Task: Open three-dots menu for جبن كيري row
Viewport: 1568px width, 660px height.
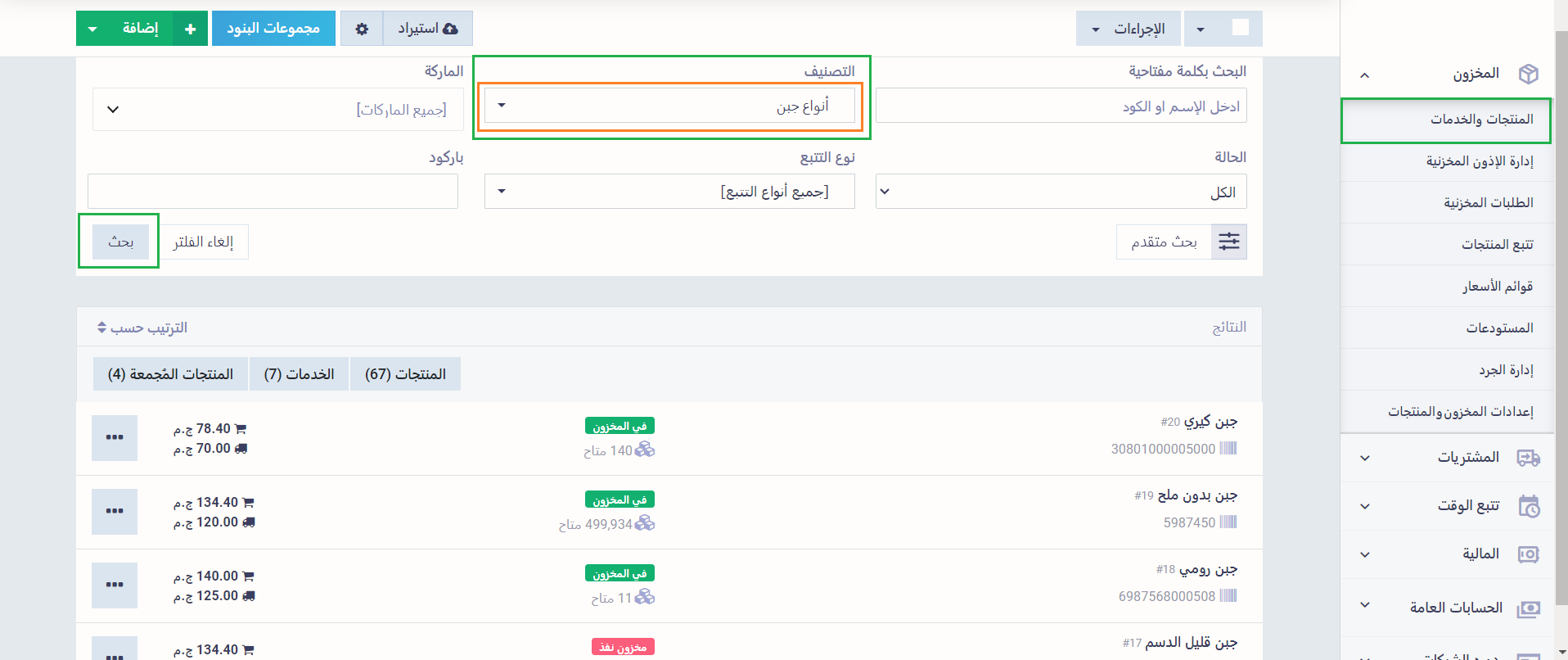Action: (x=115, y=437)
